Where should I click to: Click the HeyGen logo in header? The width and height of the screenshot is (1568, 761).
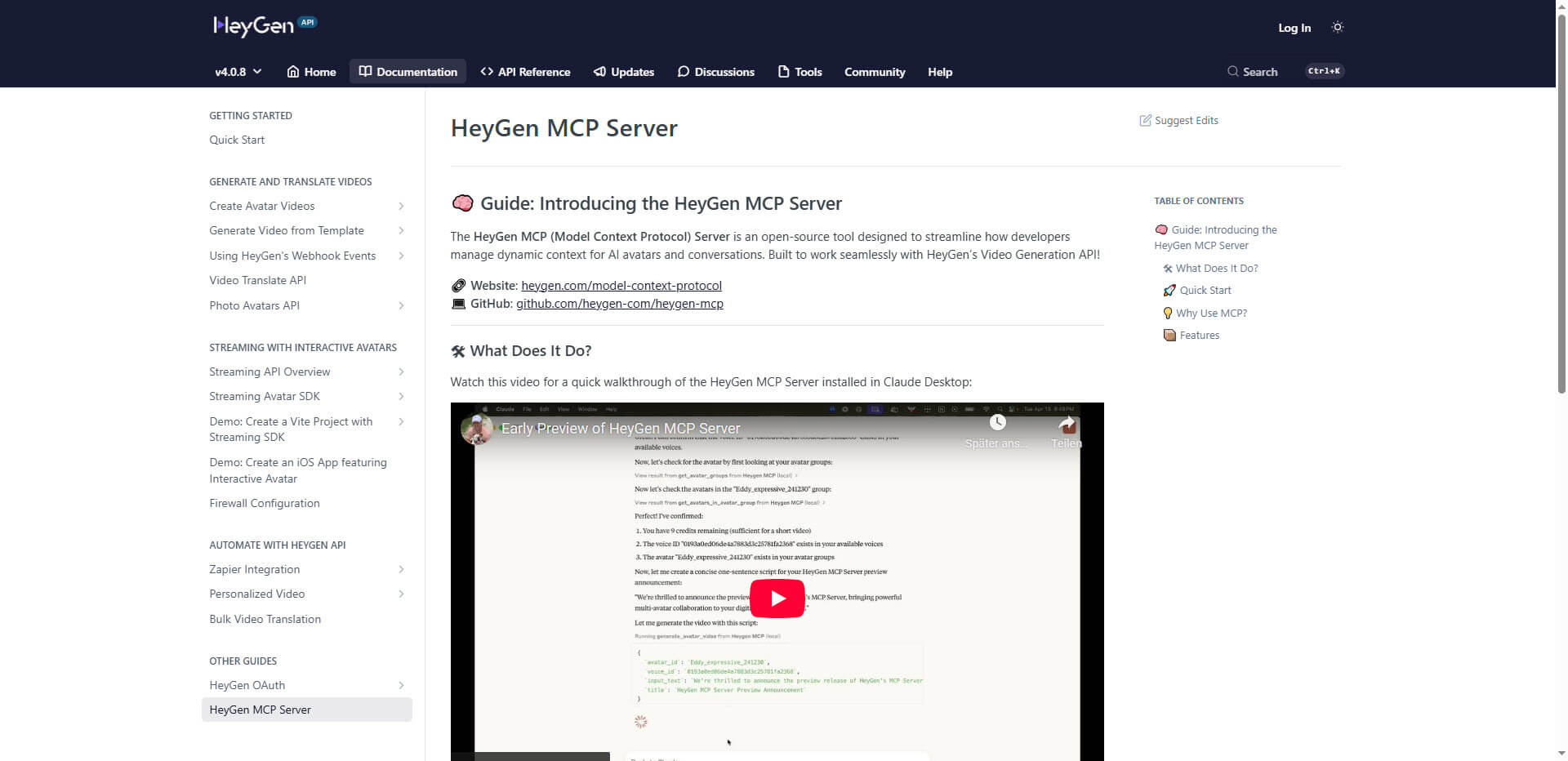[254, 26]
